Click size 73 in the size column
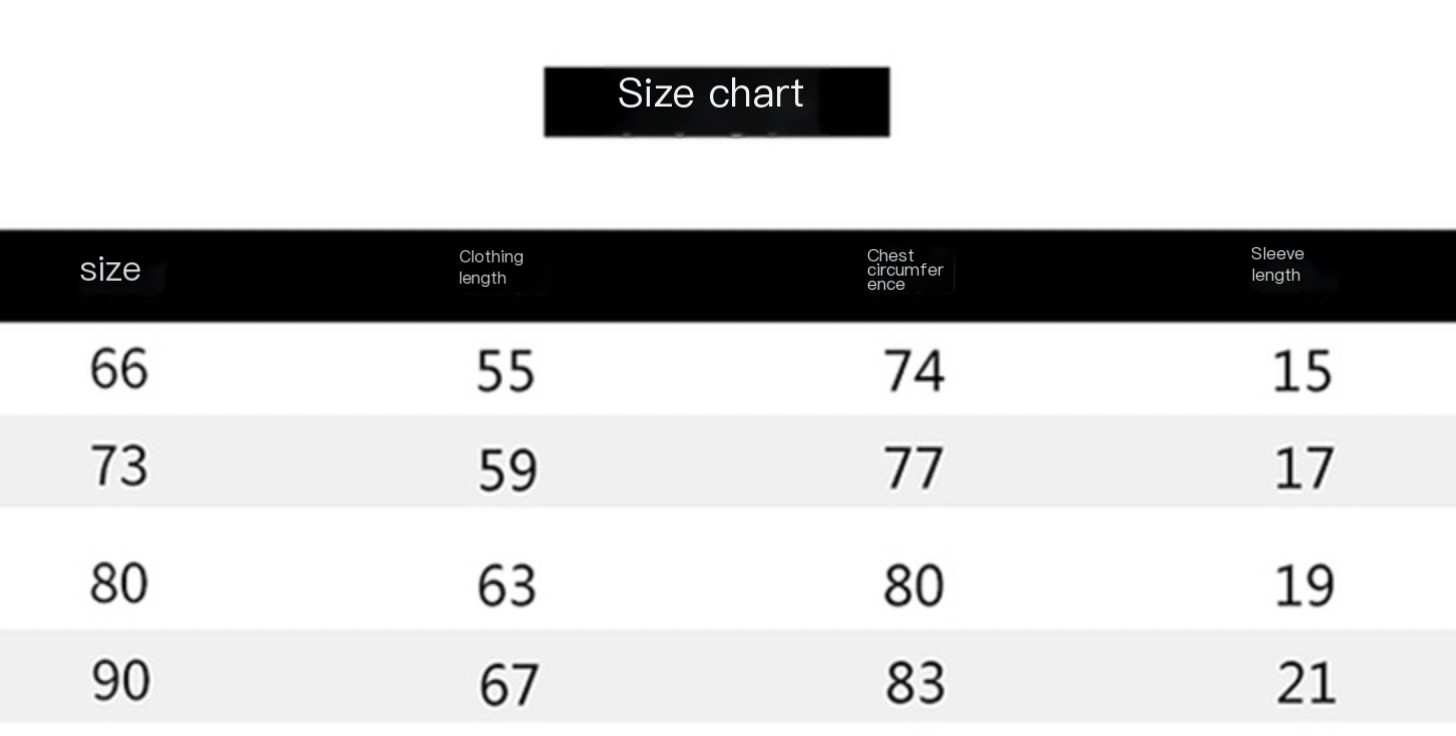 pyautogui.click(x=119, y=466)
